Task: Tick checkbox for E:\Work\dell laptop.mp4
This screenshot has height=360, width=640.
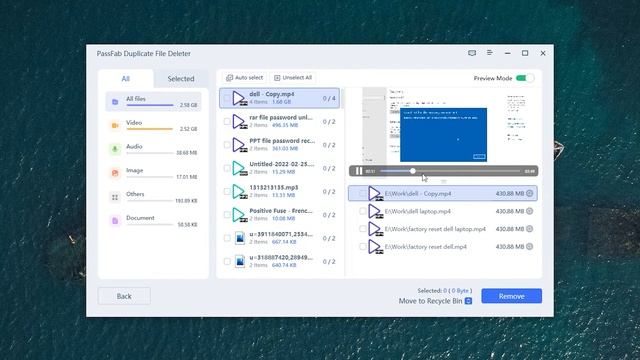Action: pos(362,211)
